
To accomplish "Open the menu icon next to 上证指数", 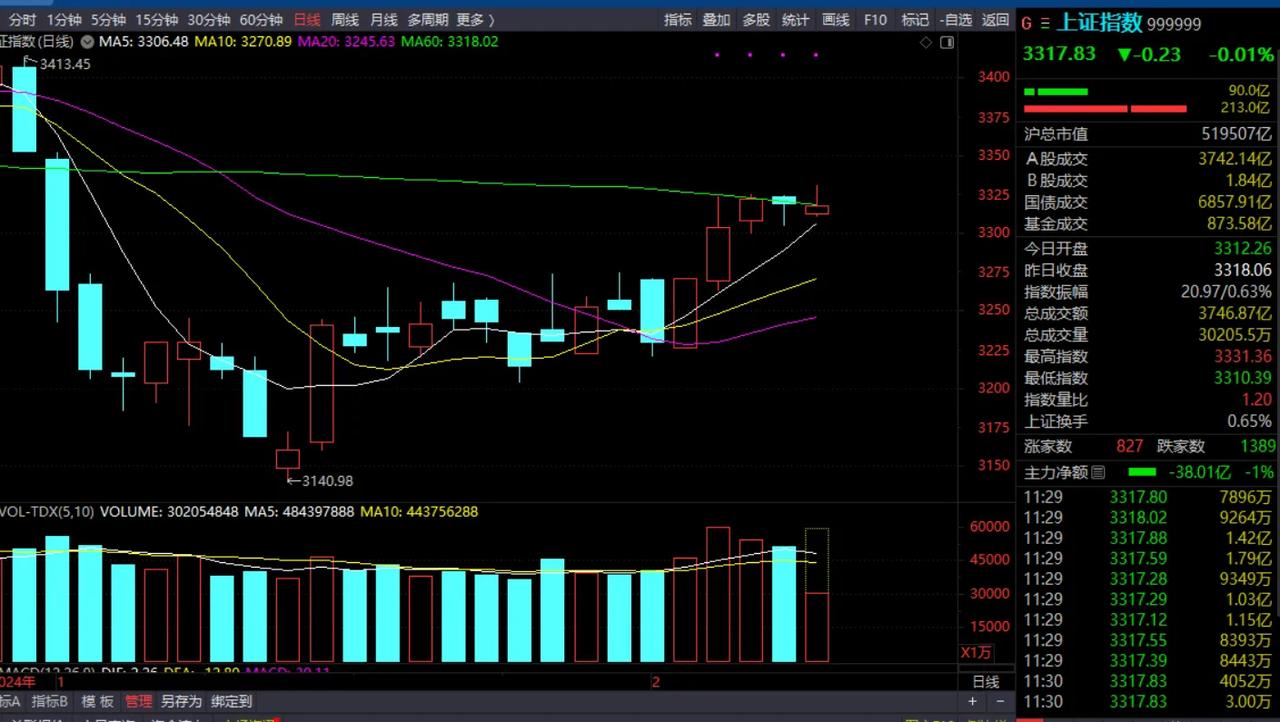I will tap(1046, 23).
